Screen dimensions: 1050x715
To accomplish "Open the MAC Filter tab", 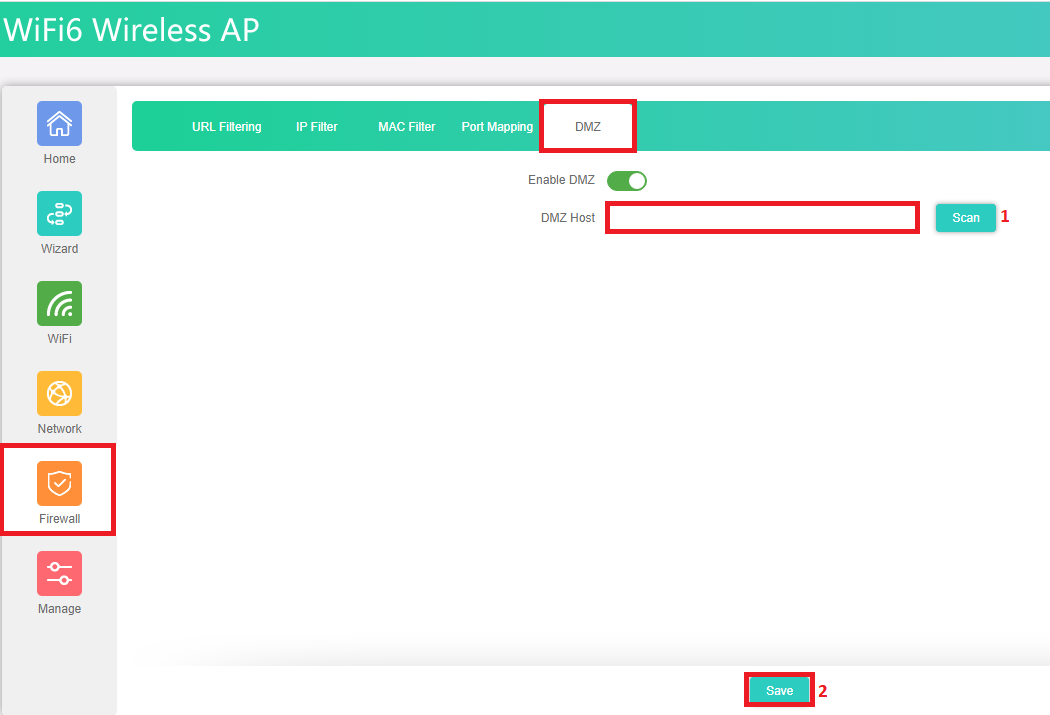I will (x=406, y=127).
